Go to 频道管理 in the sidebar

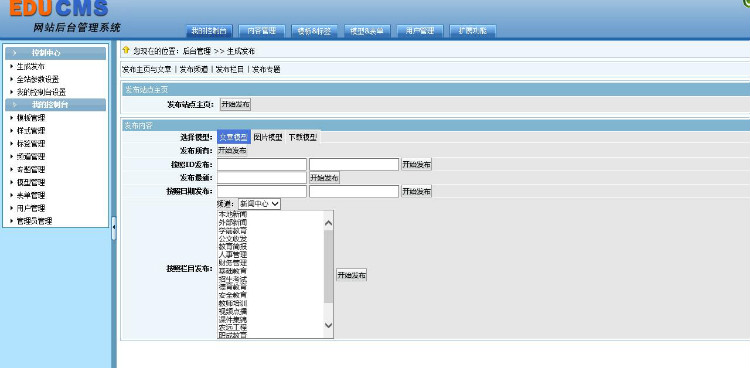[31, 156]
